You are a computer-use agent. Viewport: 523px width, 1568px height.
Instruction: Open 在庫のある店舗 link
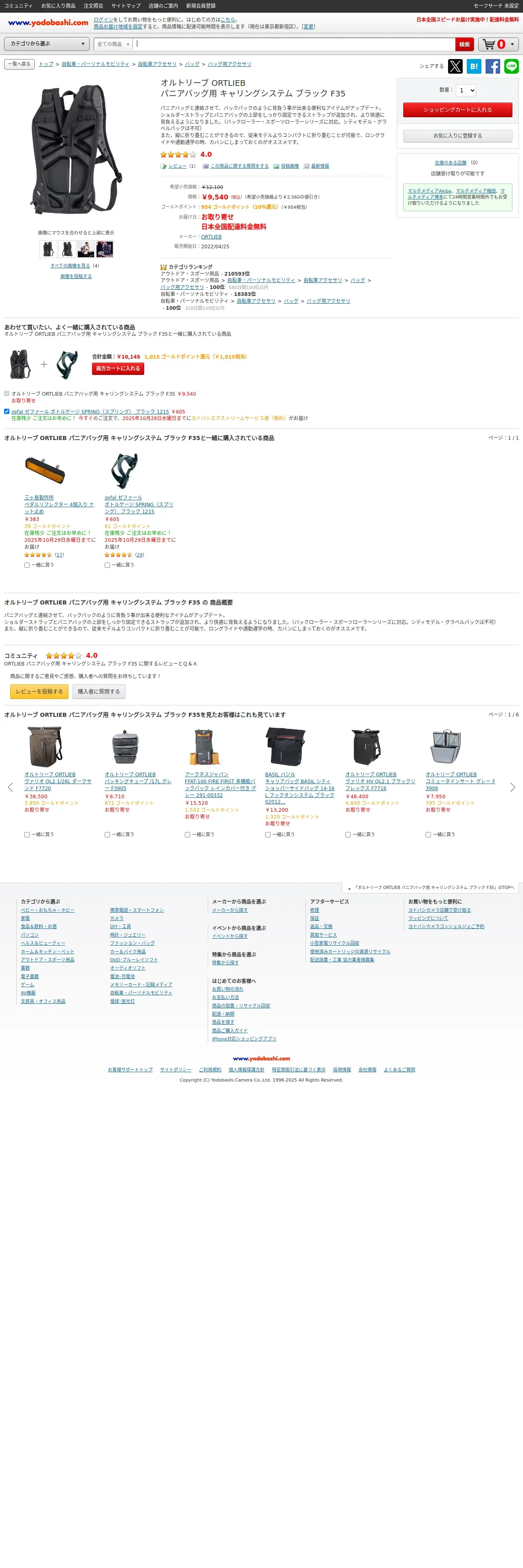pos(450,162)
